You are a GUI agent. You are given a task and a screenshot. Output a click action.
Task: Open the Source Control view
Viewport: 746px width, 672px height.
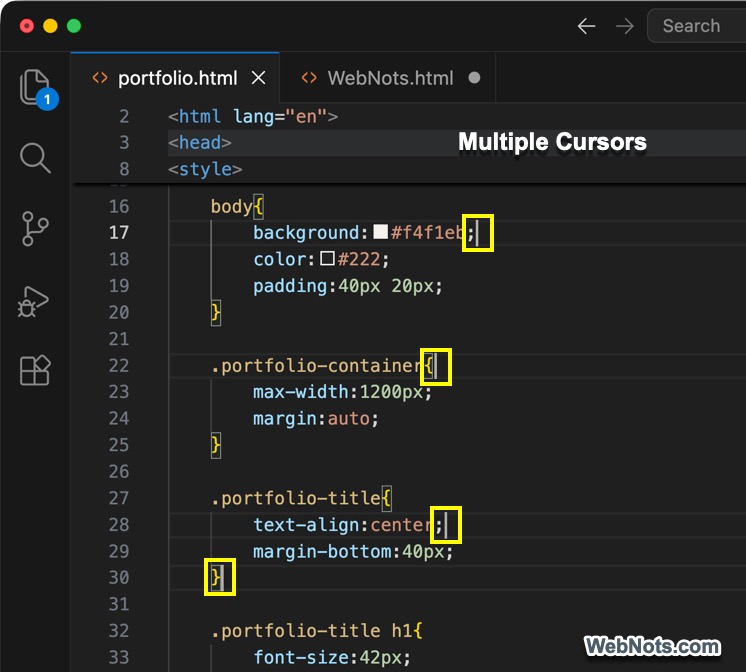tap(35, 228)
